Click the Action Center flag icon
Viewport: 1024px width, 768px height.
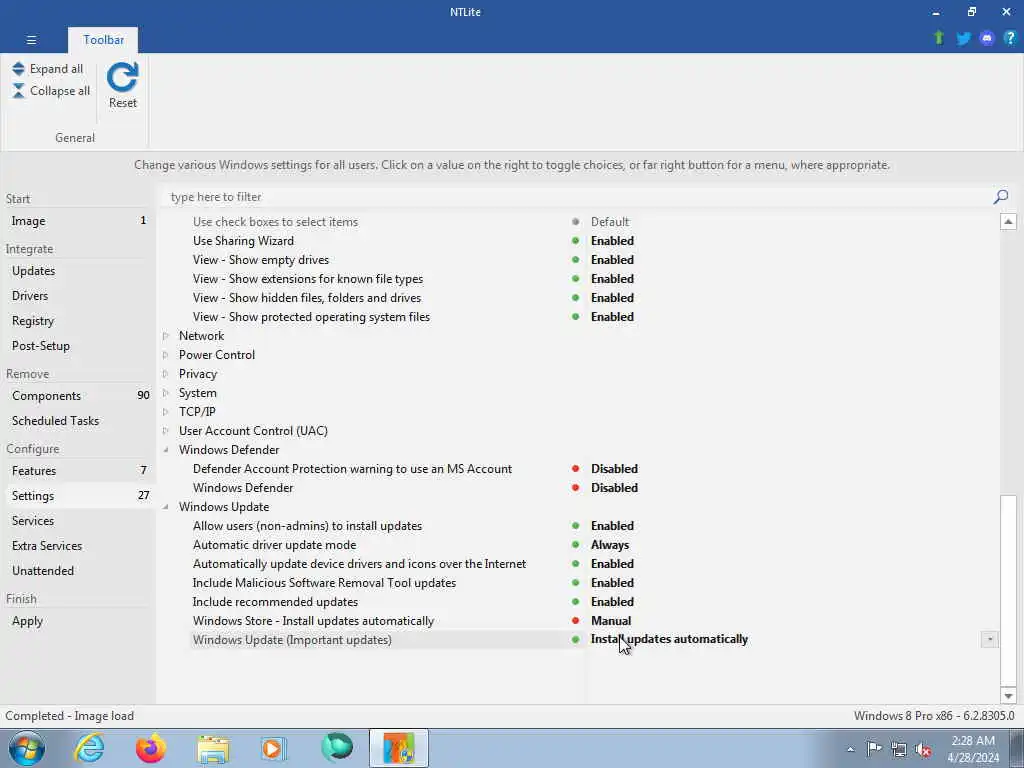[874, 749]
